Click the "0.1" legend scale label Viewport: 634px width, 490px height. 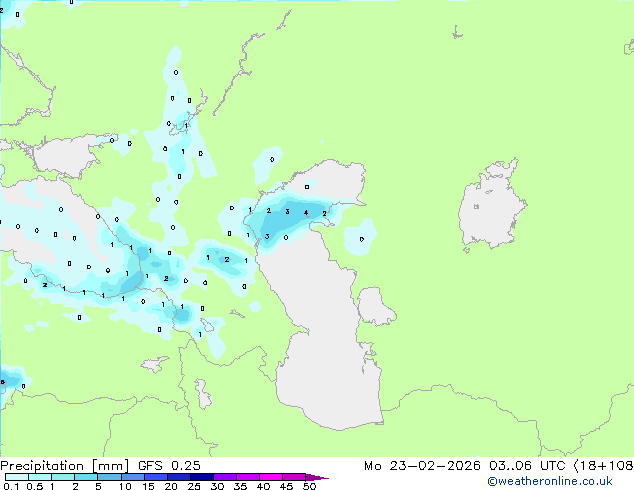(x=11, y=486)
